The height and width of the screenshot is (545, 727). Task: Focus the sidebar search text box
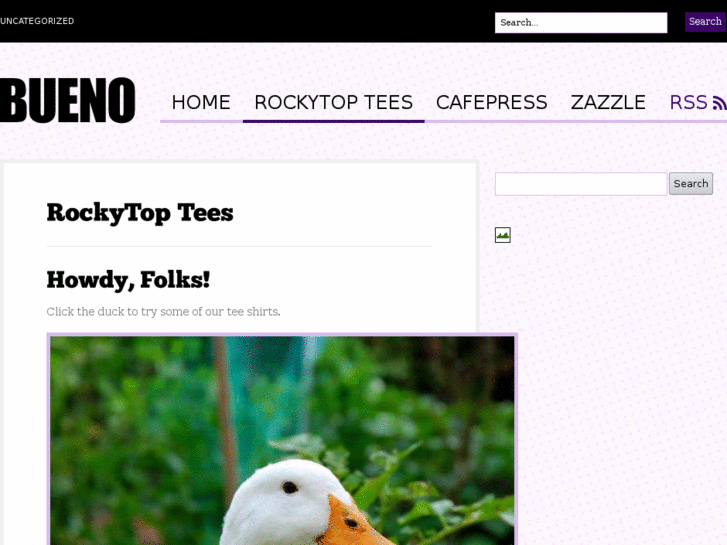[x=581, y=184]
